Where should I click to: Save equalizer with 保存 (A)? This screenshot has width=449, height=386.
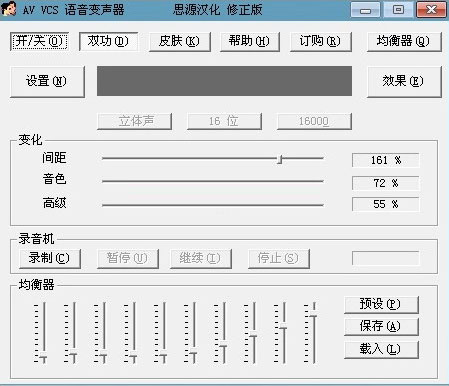pos(381,327)
